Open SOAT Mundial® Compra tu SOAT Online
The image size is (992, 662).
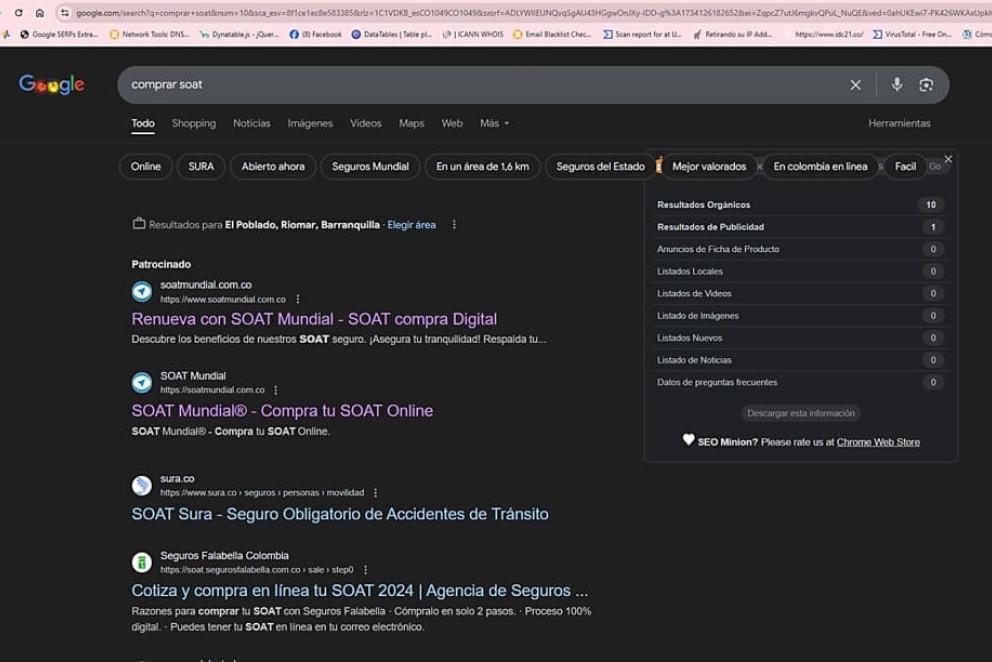pyautogui.click(x=282, y=410)
